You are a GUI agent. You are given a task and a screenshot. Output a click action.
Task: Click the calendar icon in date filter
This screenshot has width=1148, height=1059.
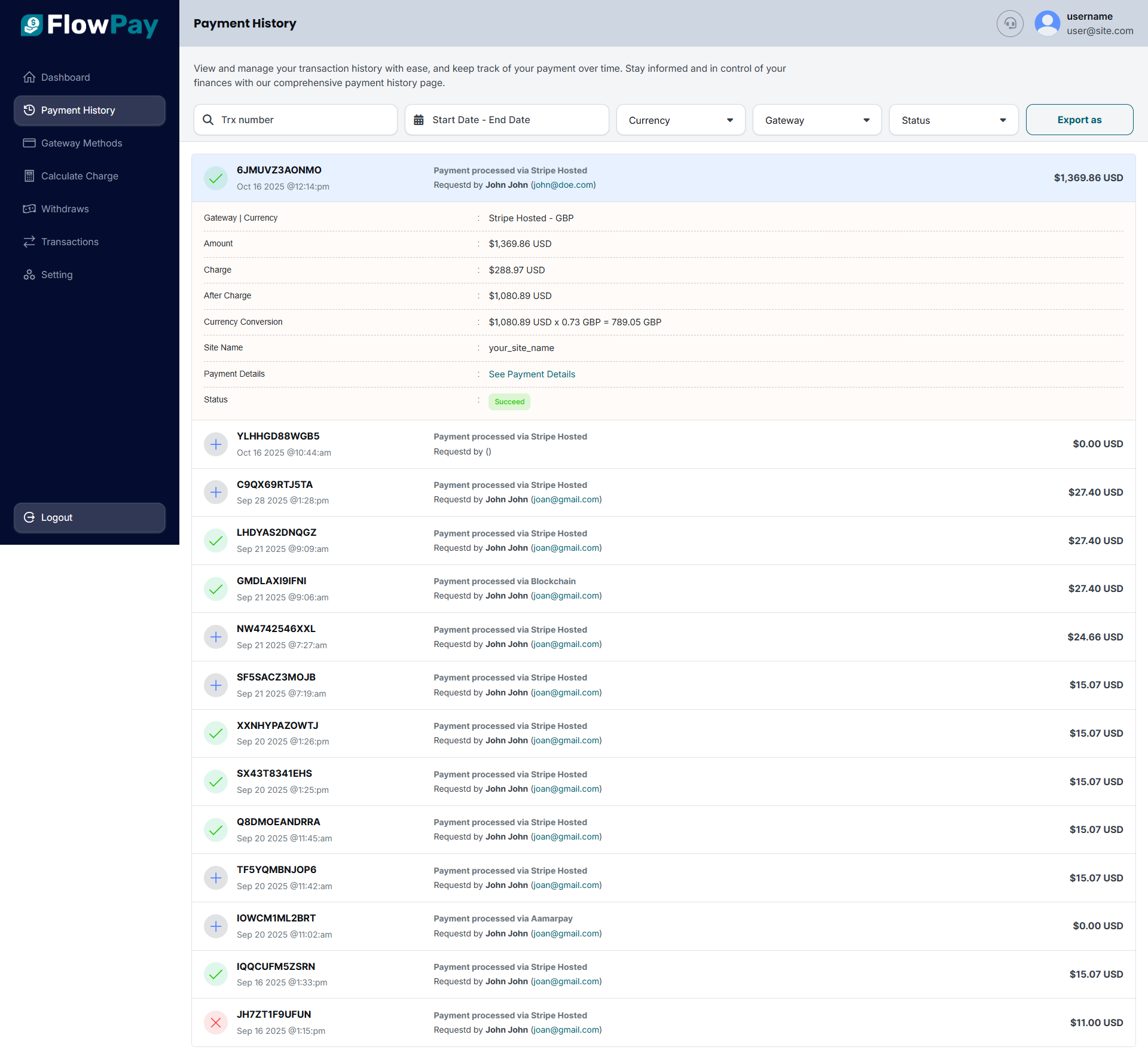419,120
